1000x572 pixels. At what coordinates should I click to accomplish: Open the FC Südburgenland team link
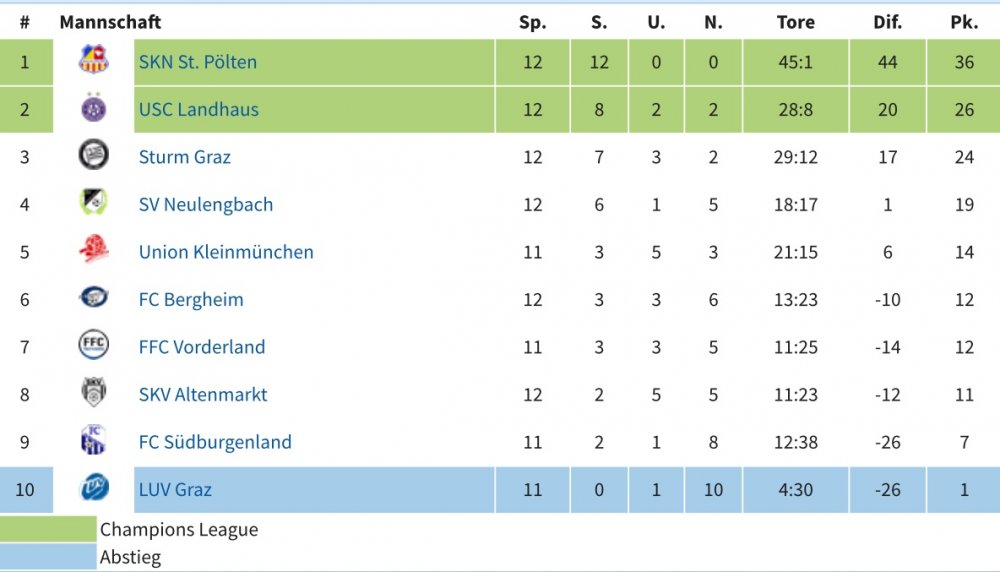(x=216, y=442)
